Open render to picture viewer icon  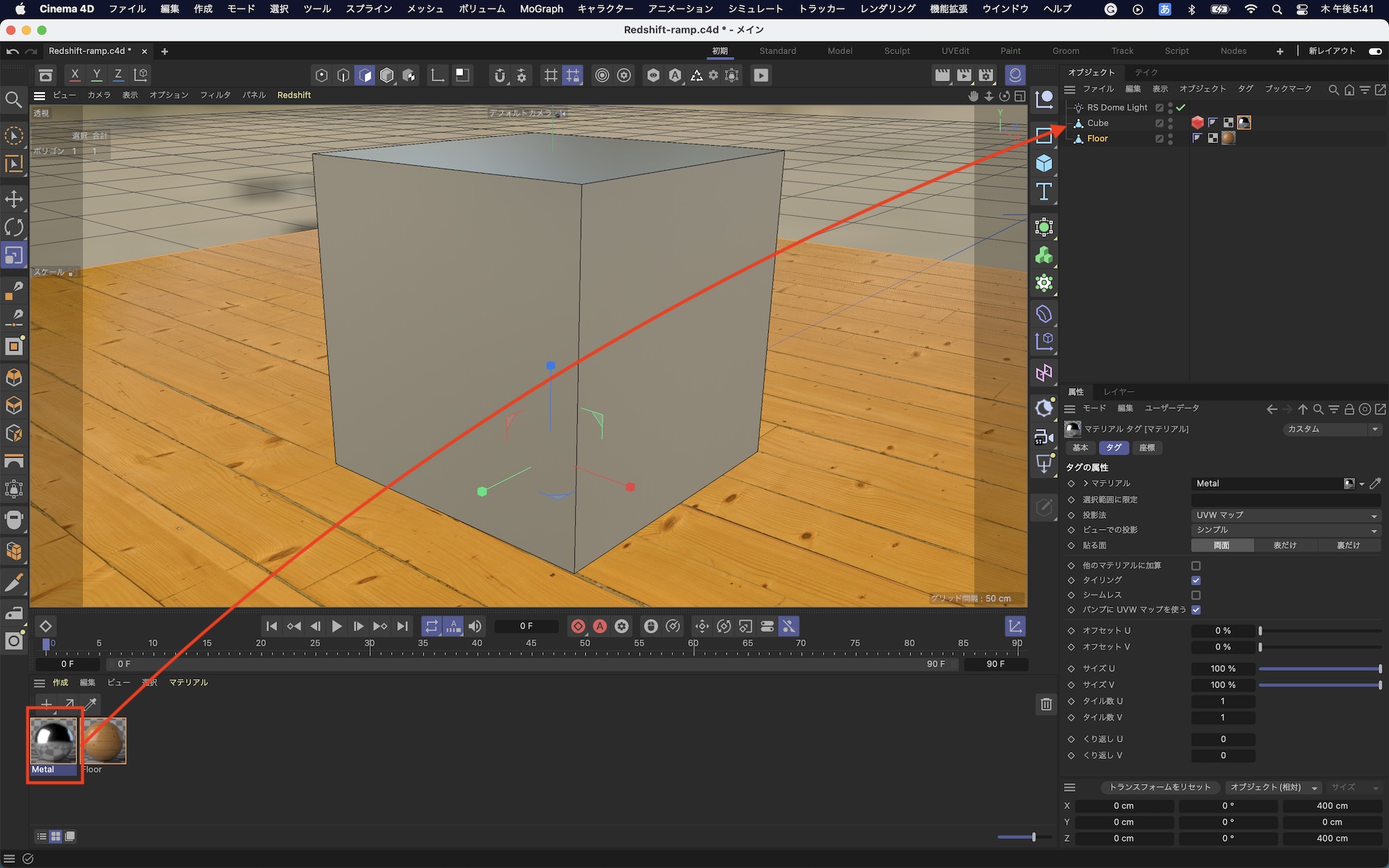(x=964, y=75)
